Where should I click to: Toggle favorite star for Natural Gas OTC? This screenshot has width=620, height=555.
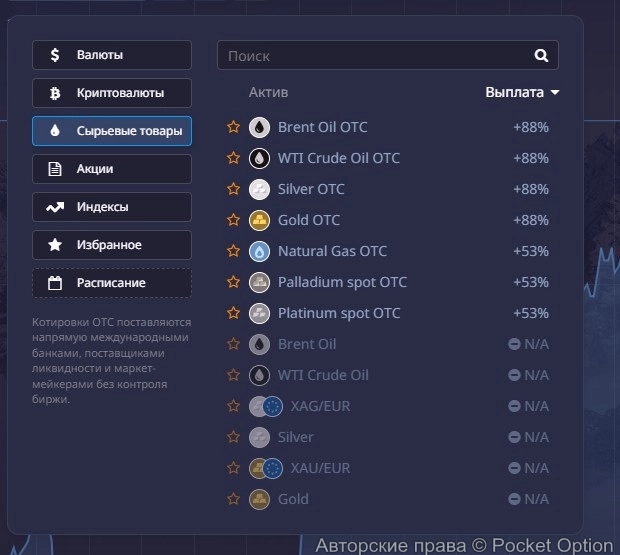click(233, 251)
